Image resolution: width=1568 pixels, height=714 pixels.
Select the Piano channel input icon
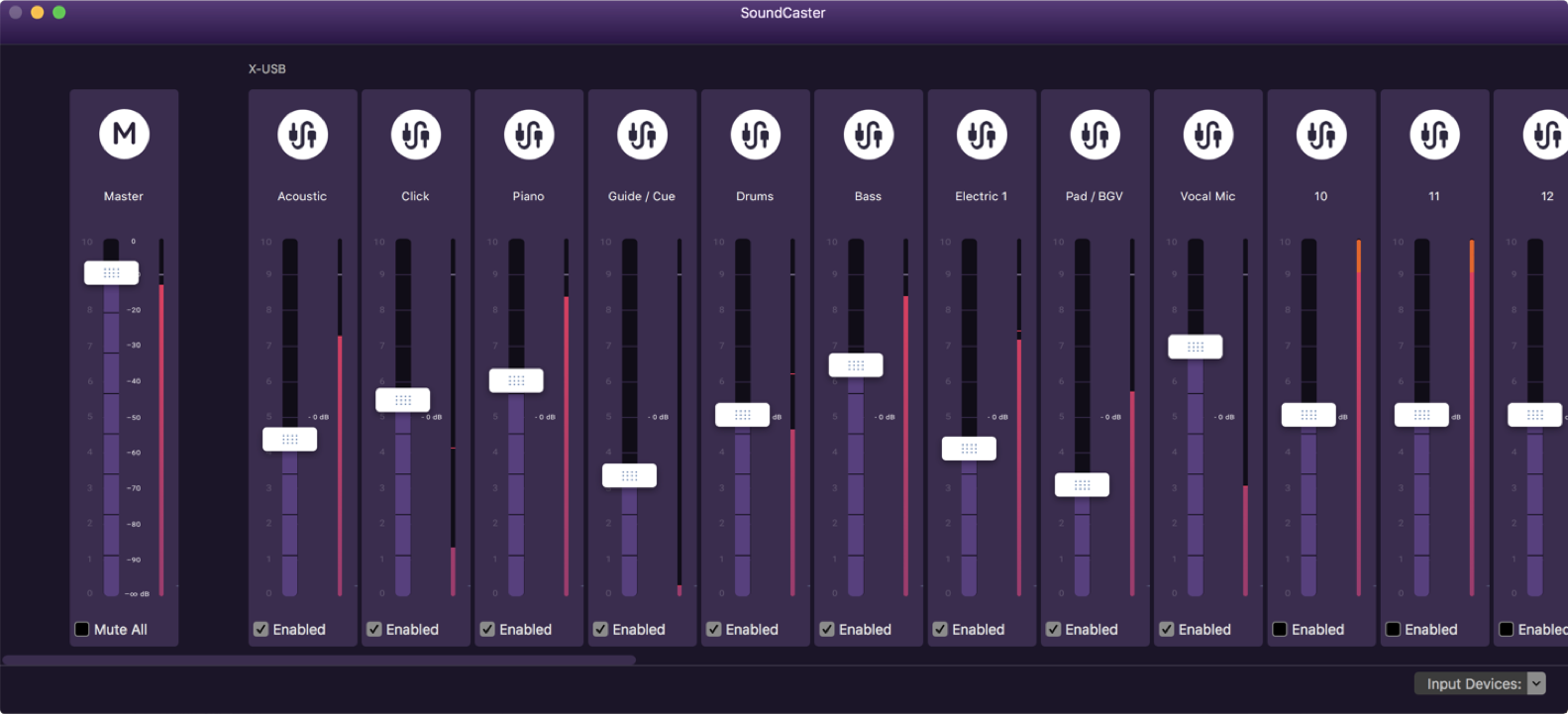tap(529, 134)
